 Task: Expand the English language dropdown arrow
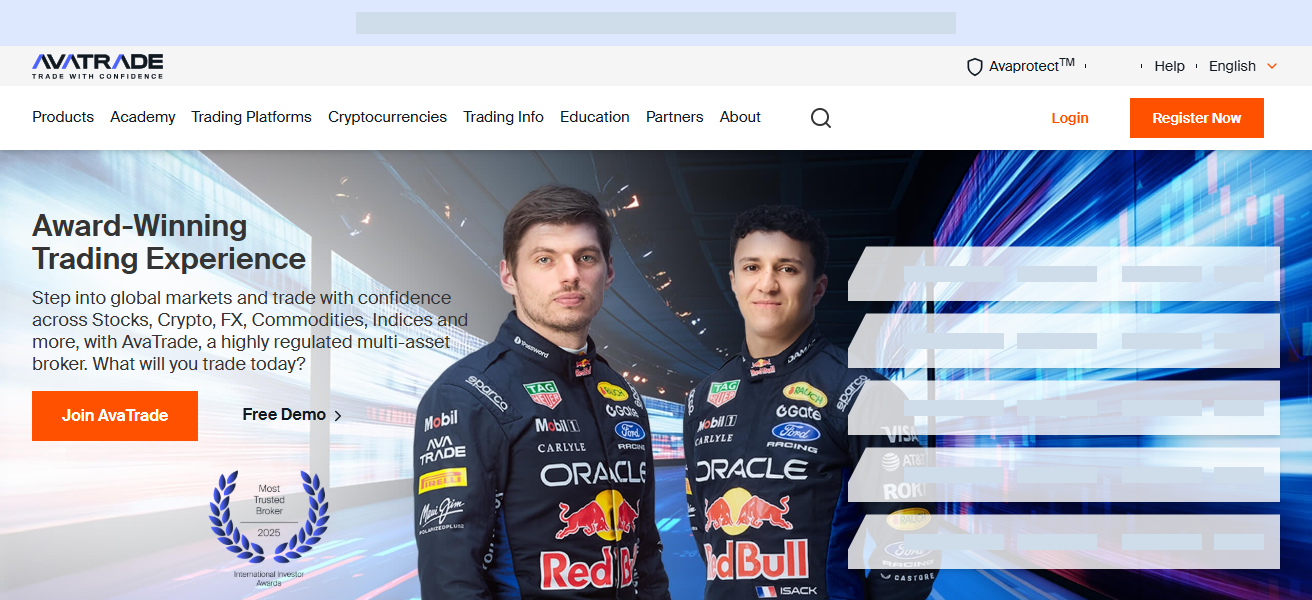(1272, 66)
